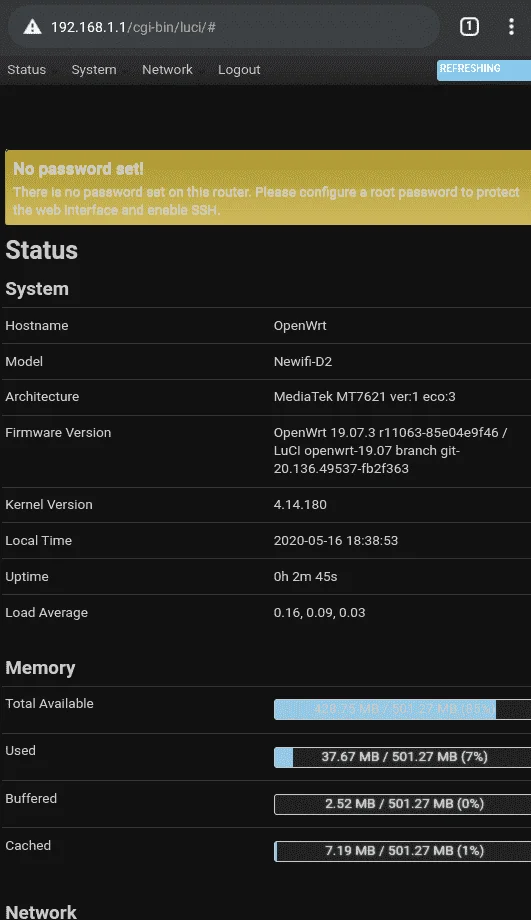Open the Status menu

[26, 69]
